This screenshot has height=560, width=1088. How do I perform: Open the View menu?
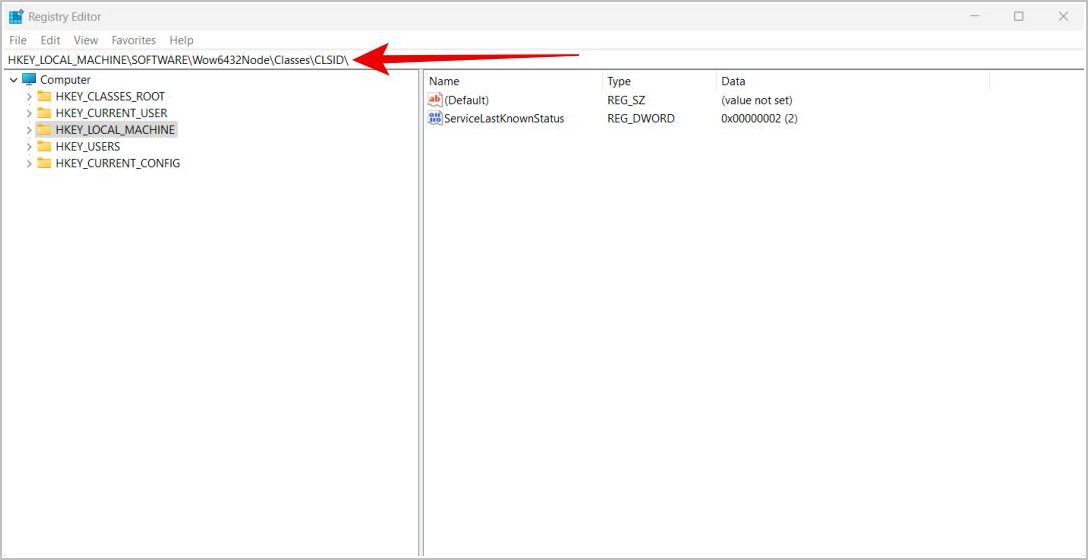point(86,40)
